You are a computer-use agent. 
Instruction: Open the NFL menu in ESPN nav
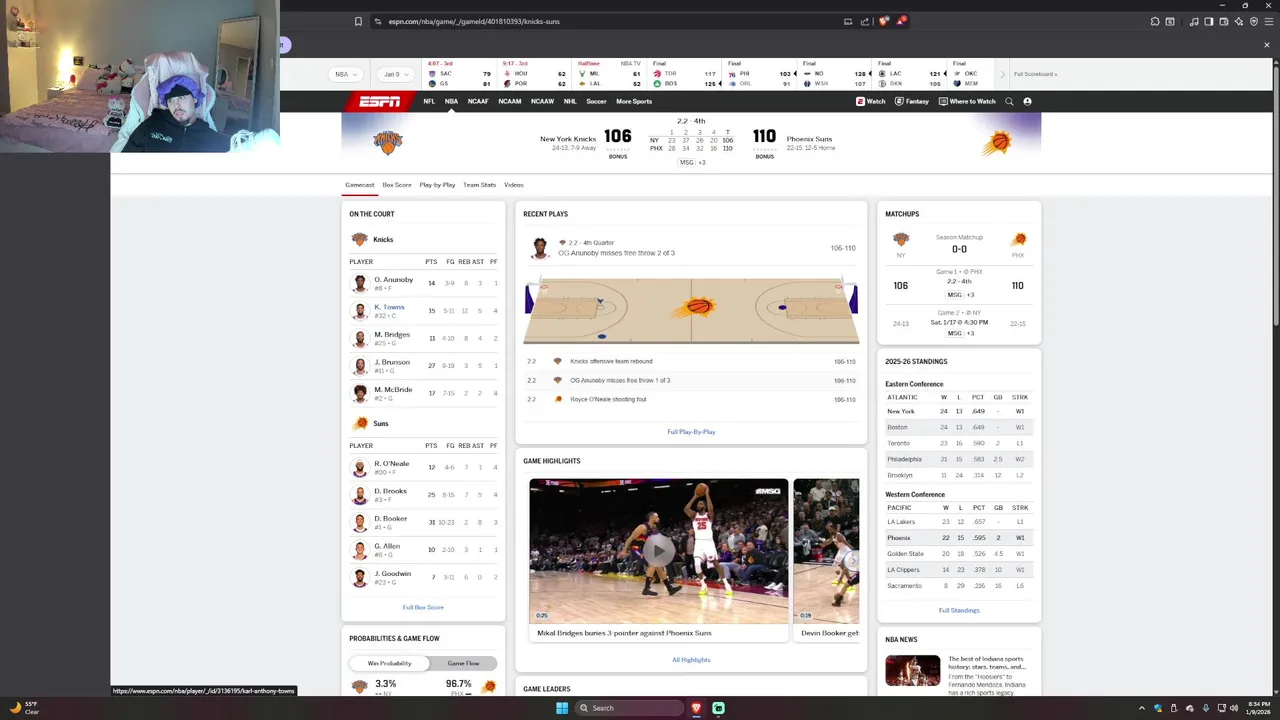429,101
